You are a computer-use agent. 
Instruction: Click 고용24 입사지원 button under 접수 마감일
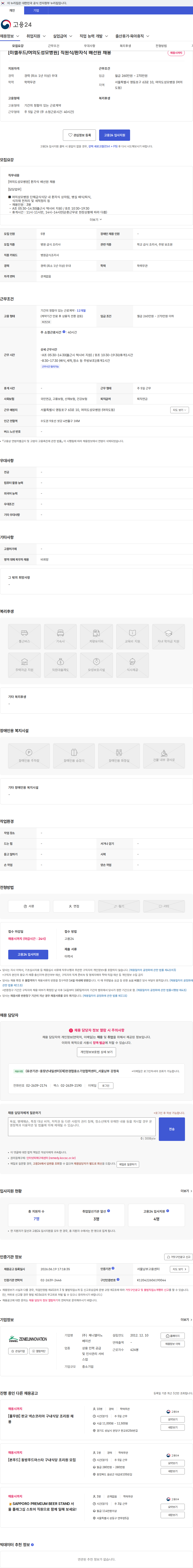(x=28, y=954)
